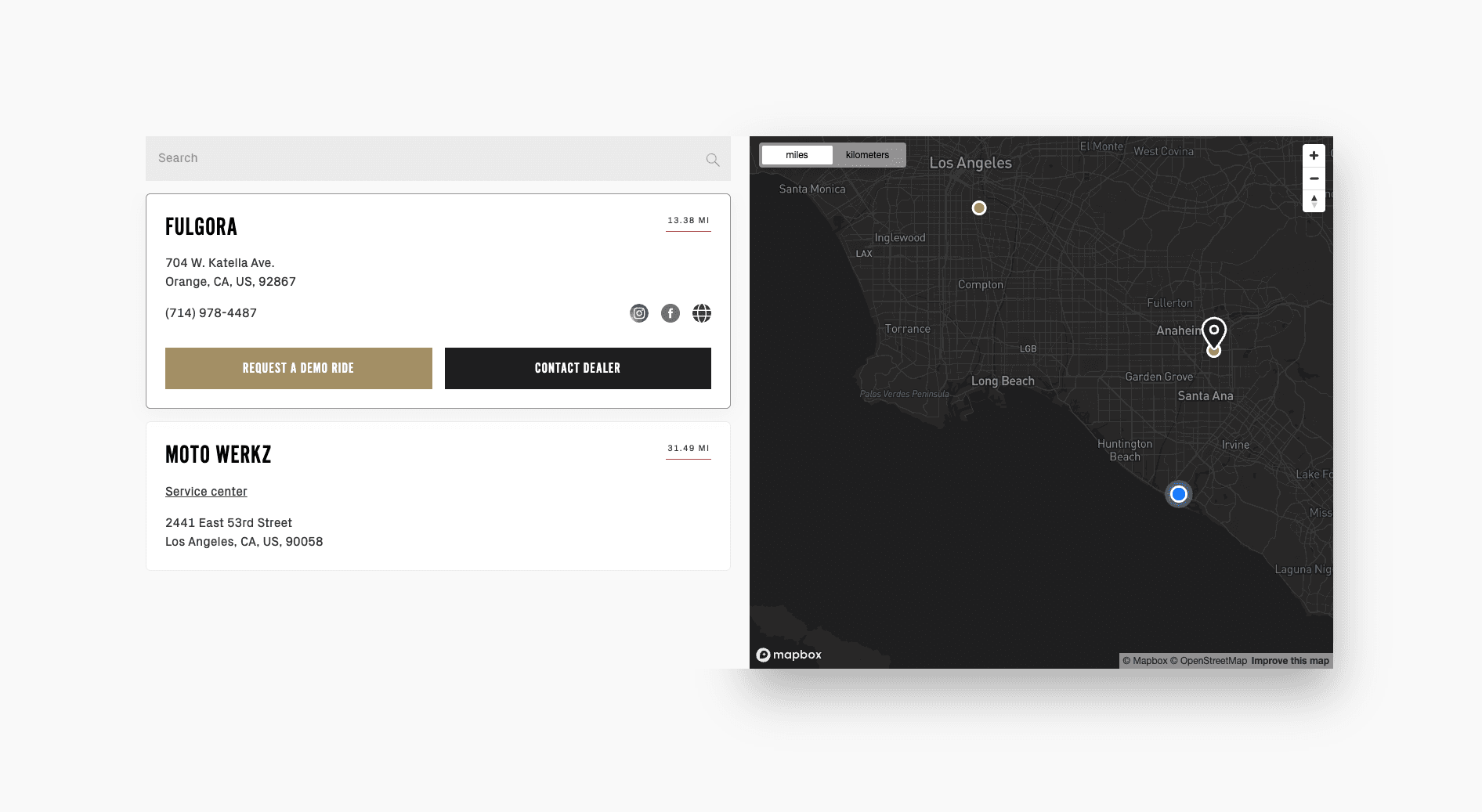1482x812 pixels.
Task: Click the blue current-location dot
Action: pos(1179,494)
